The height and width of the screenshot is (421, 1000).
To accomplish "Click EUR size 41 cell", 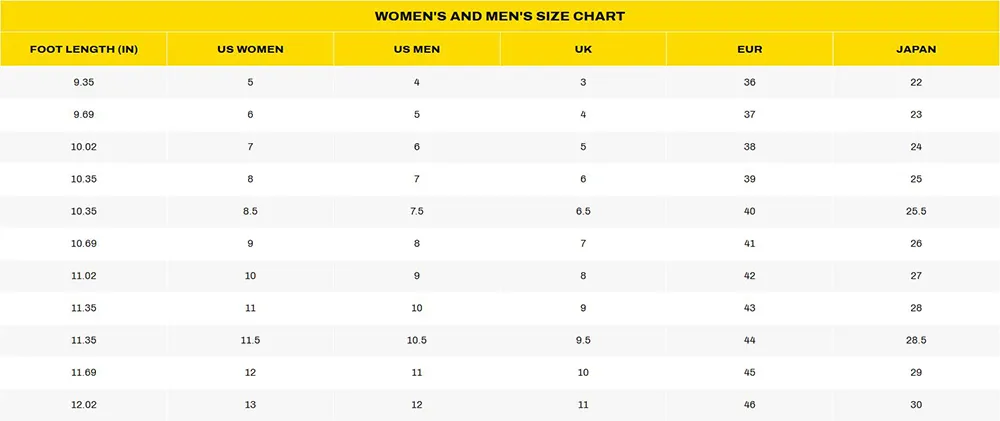I will [749, 244].
